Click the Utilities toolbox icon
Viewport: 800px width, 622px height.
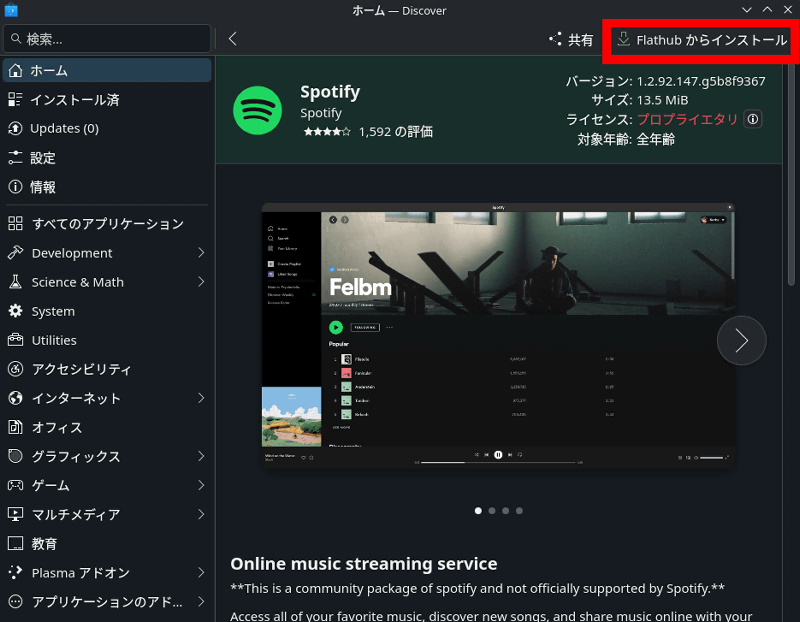click(x=15, y=340)
